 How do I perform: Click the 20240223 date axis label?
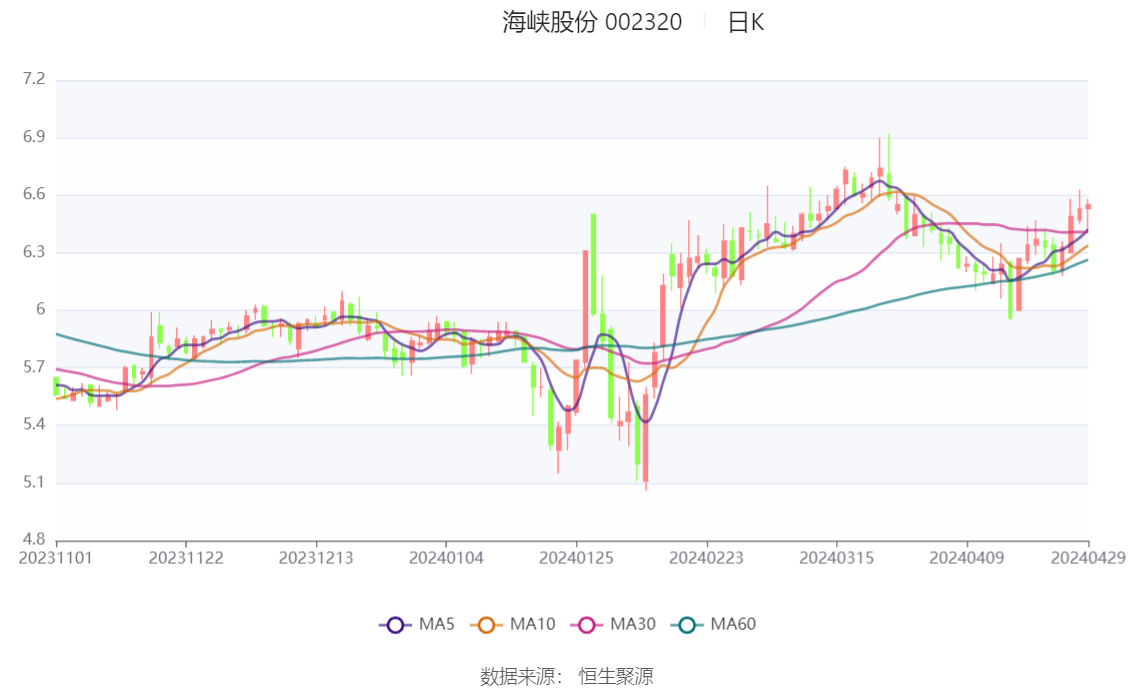click(706, 558)
